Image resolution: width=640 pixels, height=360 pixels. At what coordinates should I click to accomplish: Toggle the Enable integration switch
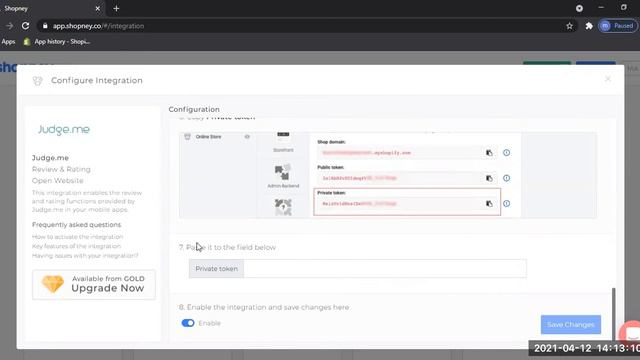point(188,323)
